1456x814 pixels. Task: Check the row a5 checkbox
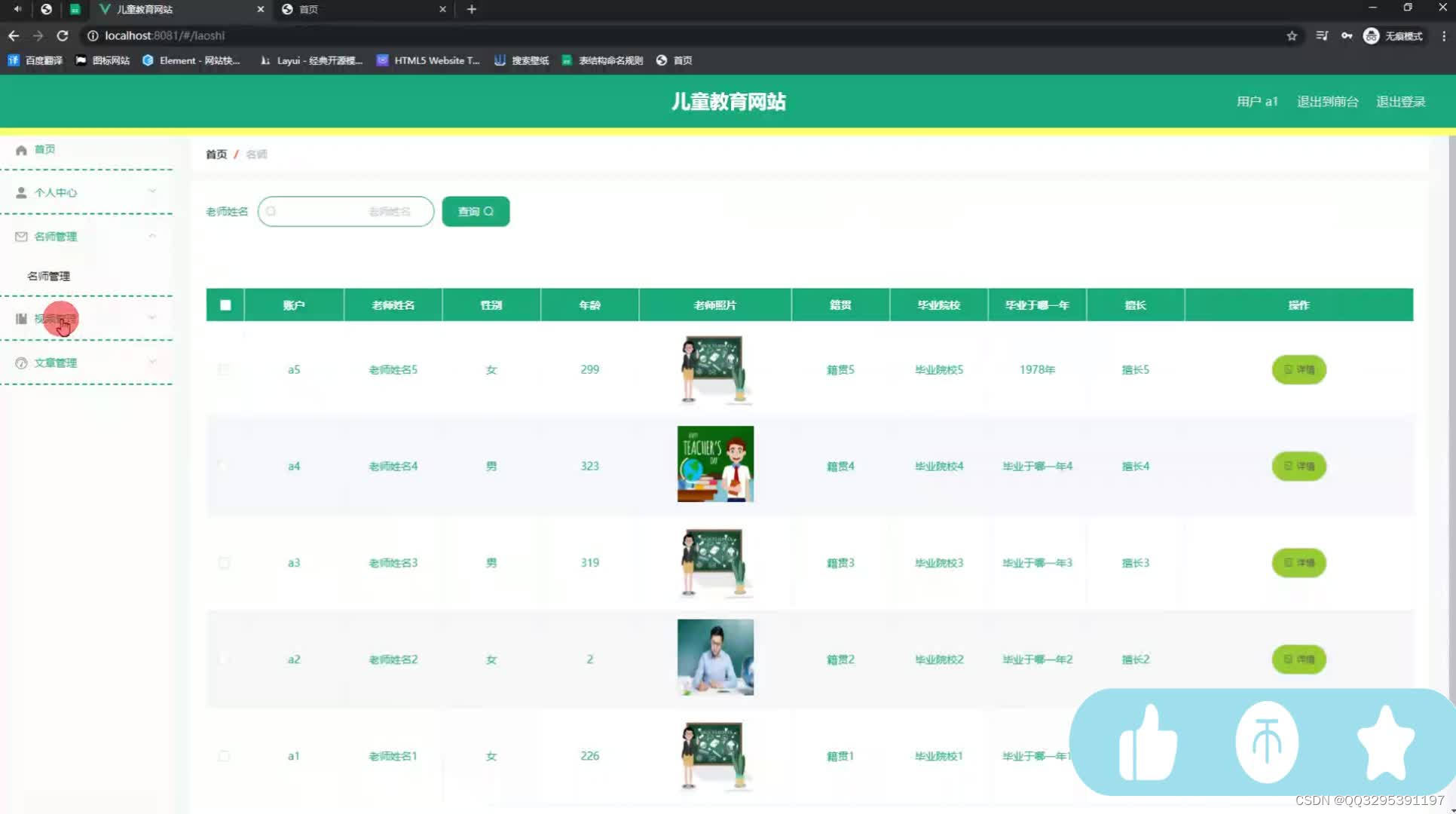click(x=224, y=369)
